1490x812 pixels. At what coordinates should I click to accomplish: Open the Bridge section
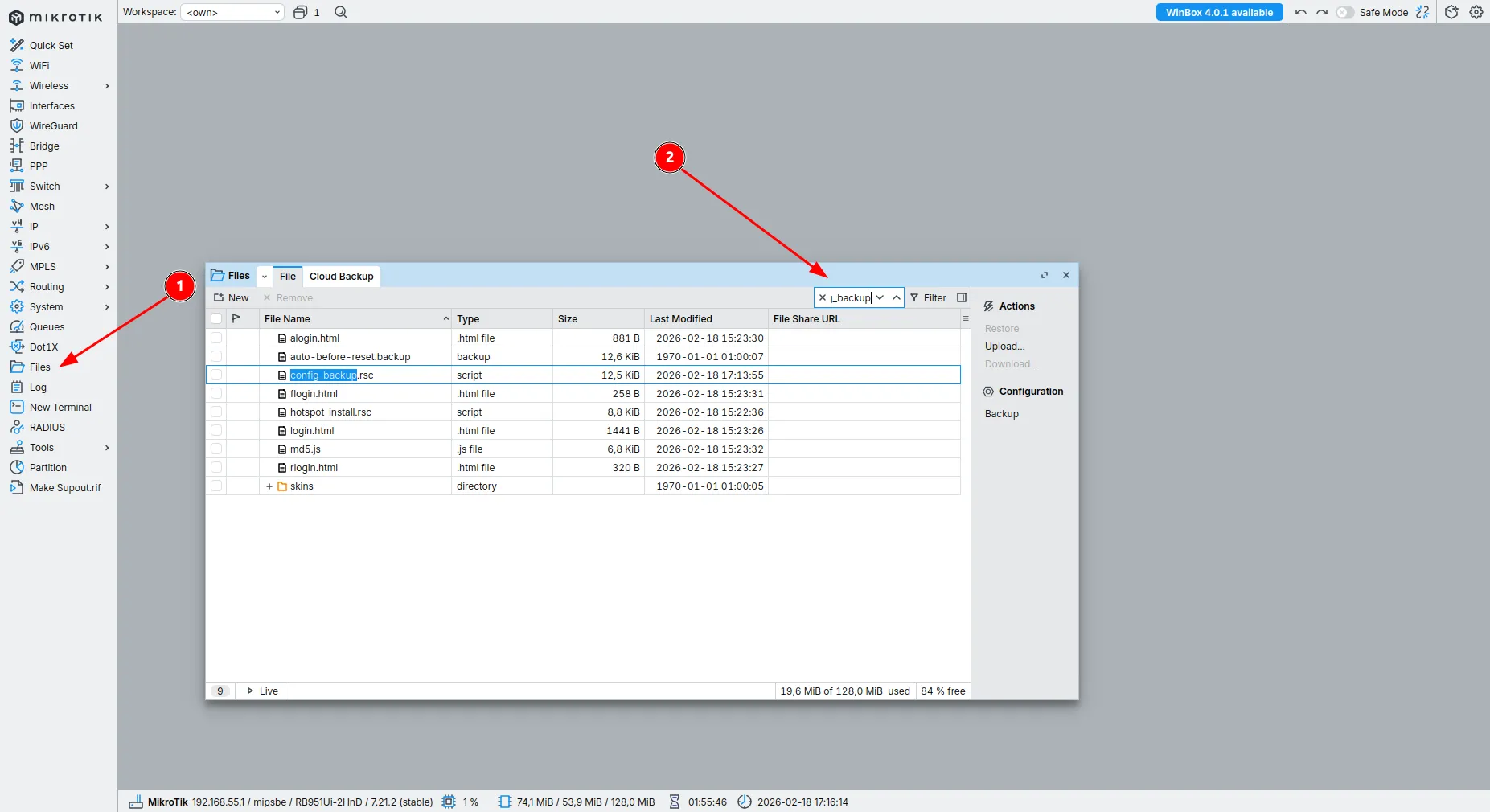[43, 146]
